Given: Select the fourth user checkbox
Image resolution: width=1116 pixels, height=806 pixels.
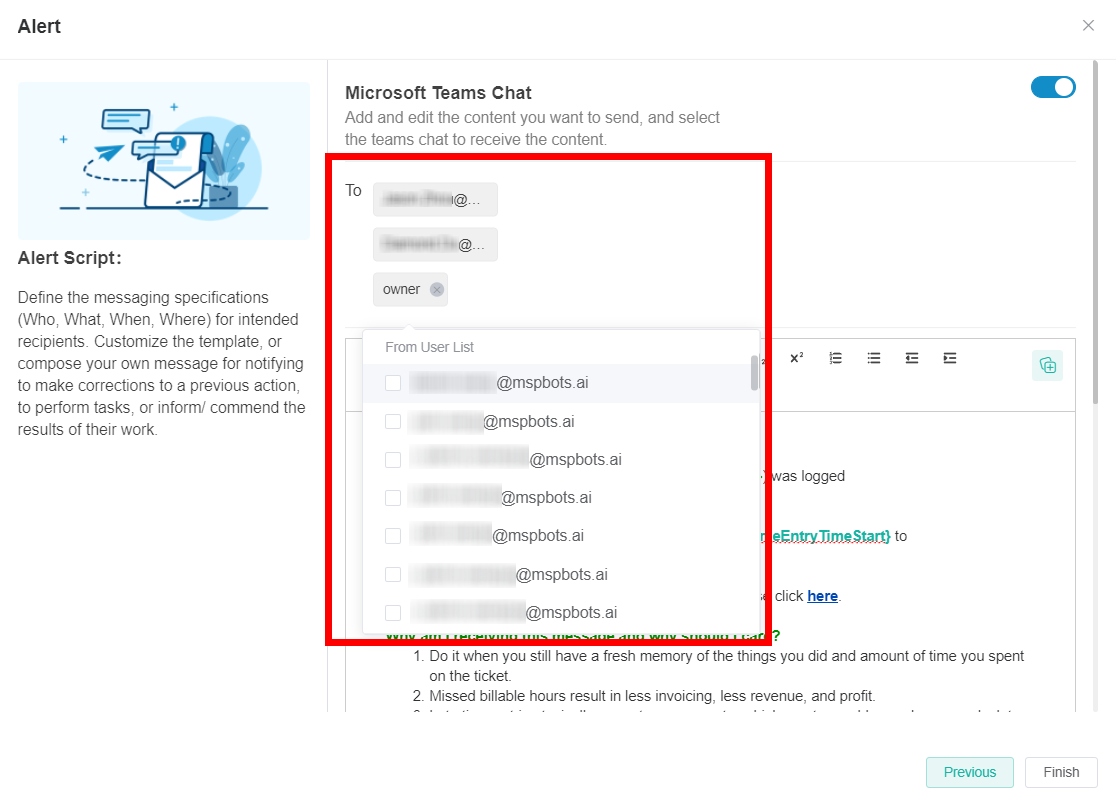Looking at the screenshot, I should point(393,498).
